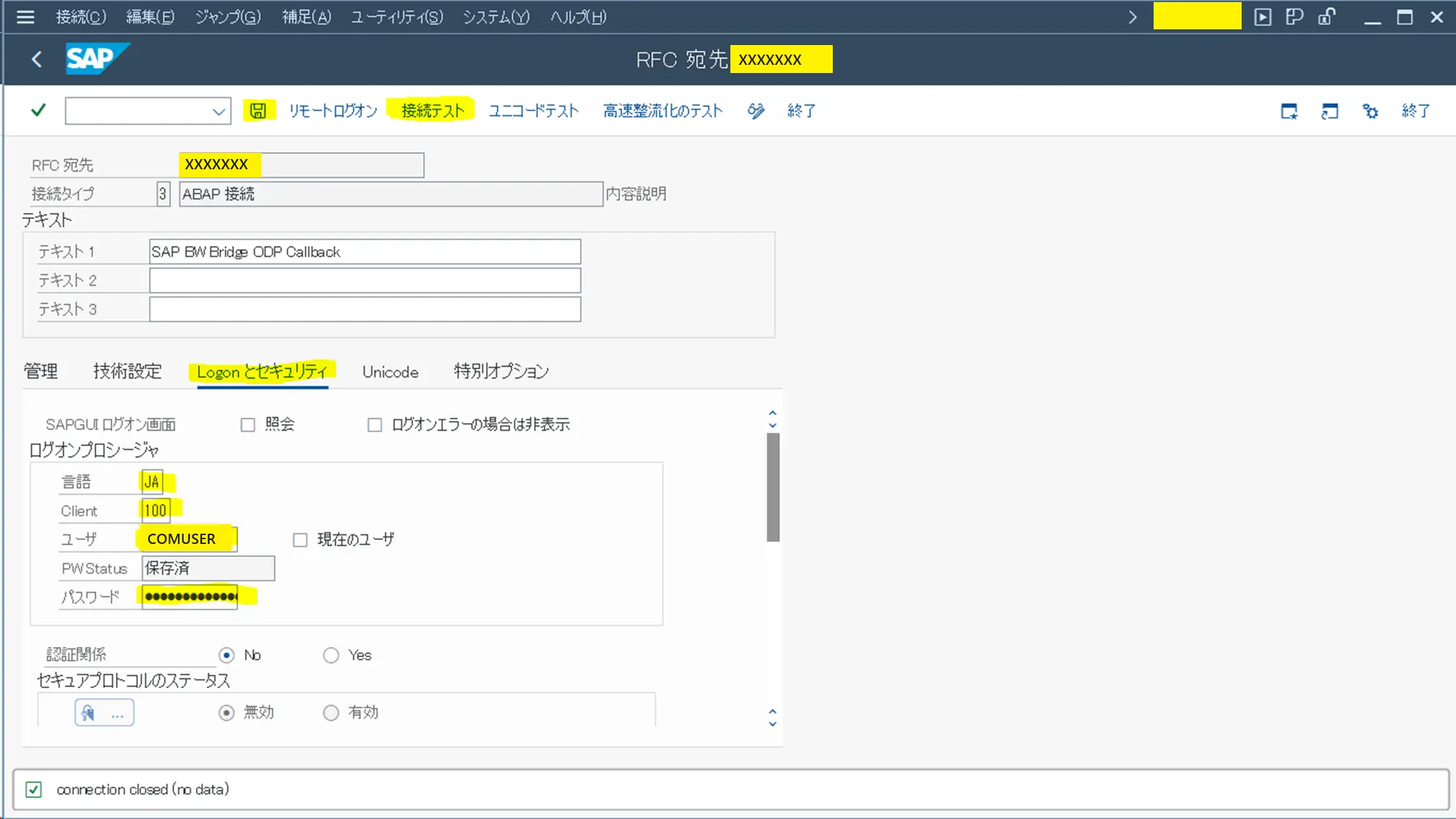Select No for 認証関係

click(227, 656)
